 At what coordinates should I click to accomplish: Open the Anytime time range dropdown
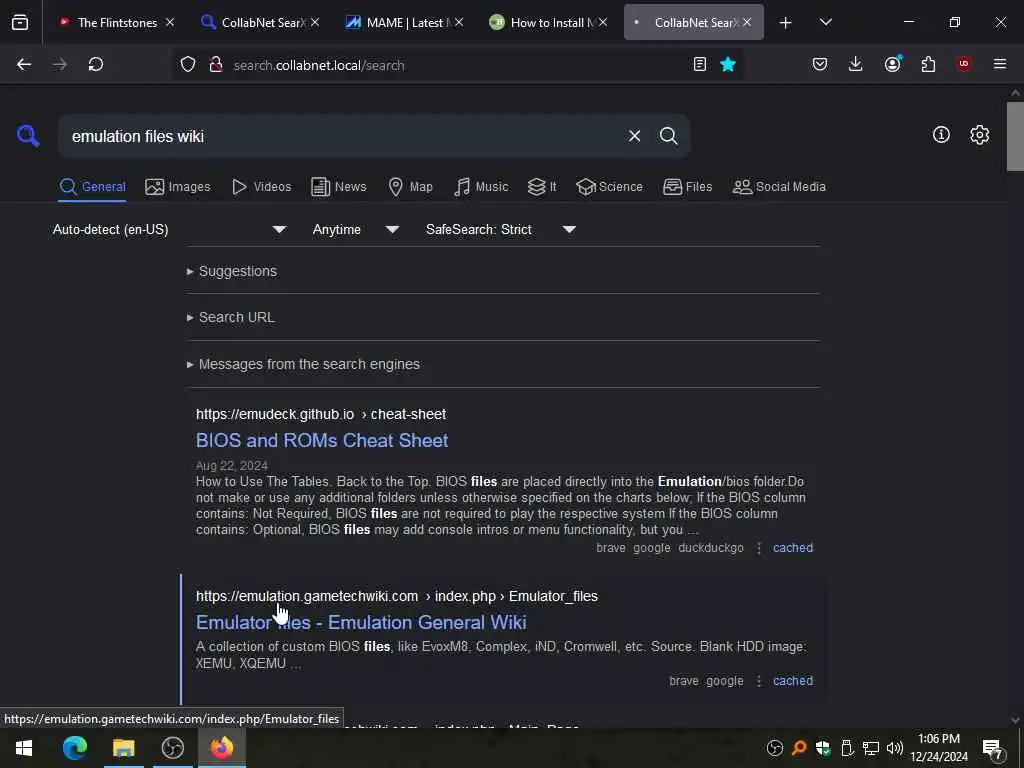(x=355, y=229)
